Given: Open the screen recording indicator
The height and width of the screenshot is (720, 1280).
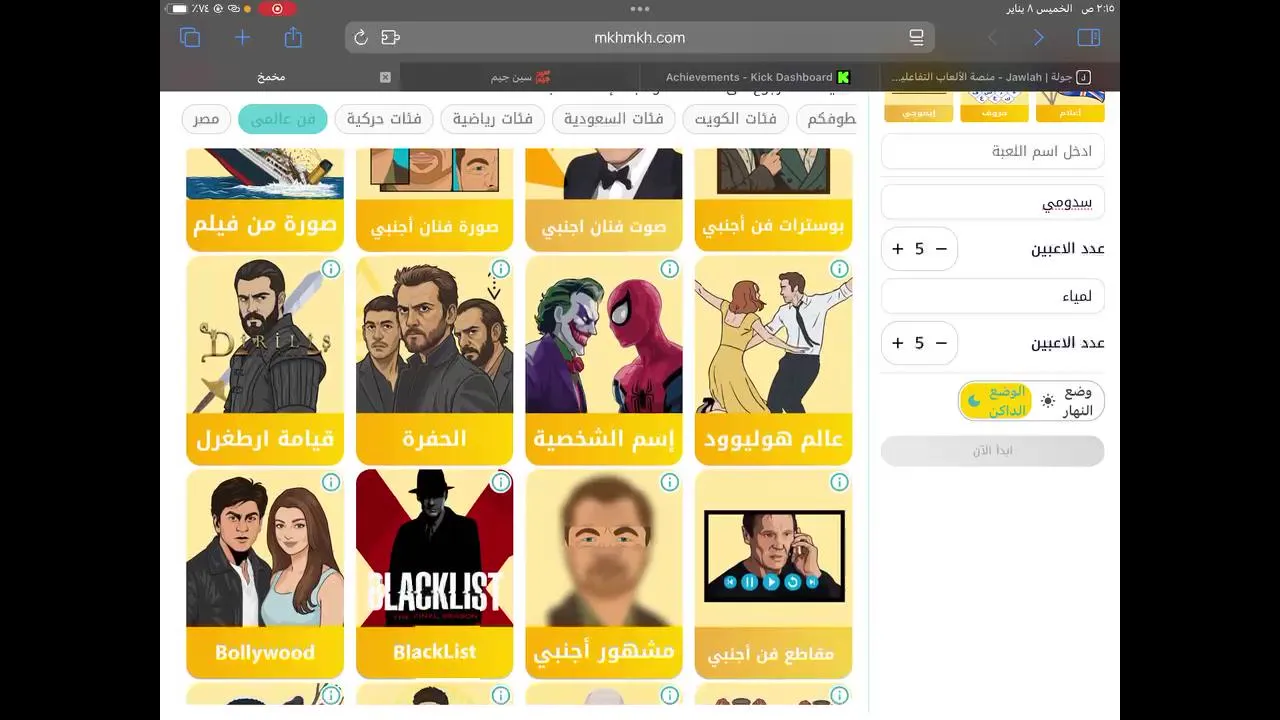Looking at the screenshot, I should [x=277, y=9].
